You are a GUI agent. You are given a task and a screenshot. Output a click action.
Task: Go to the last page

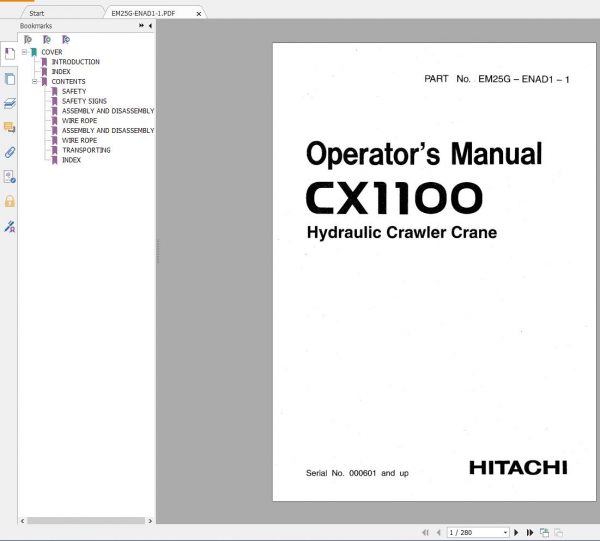(x=530, y=532)
